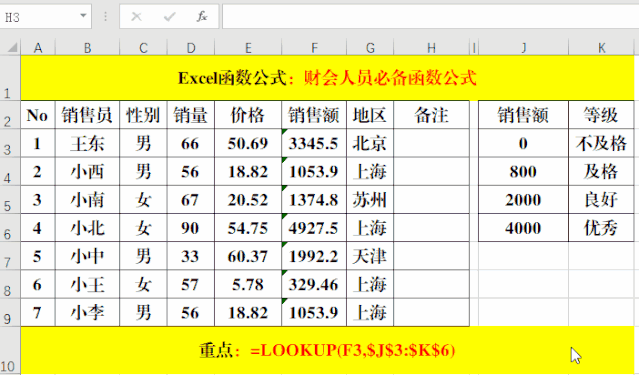The image size is (639, 375).
Task: Select row 10 header
Action: point(10,350)
